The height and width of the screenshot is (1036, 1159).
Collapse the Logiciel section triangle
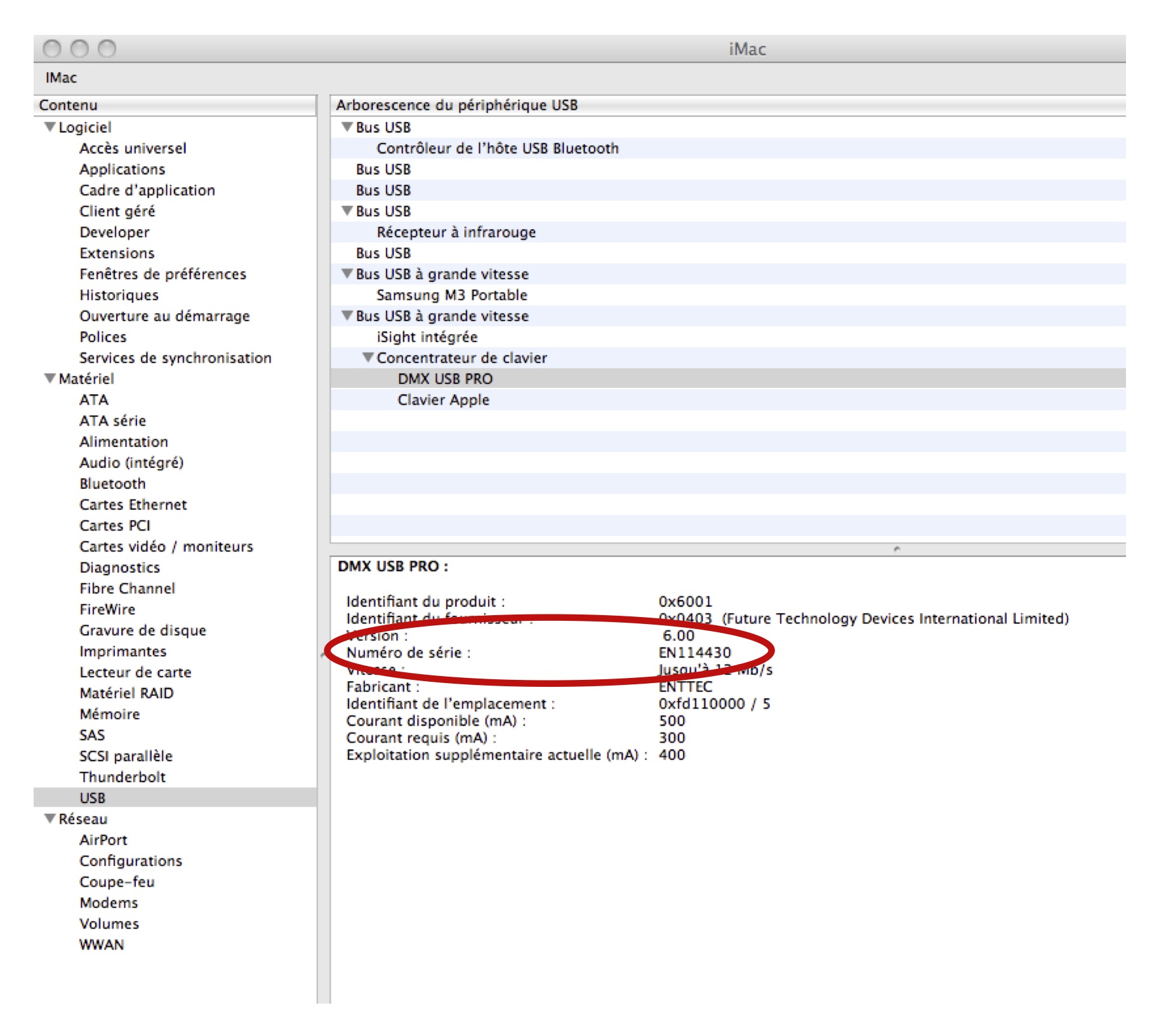tap(50, 127)
